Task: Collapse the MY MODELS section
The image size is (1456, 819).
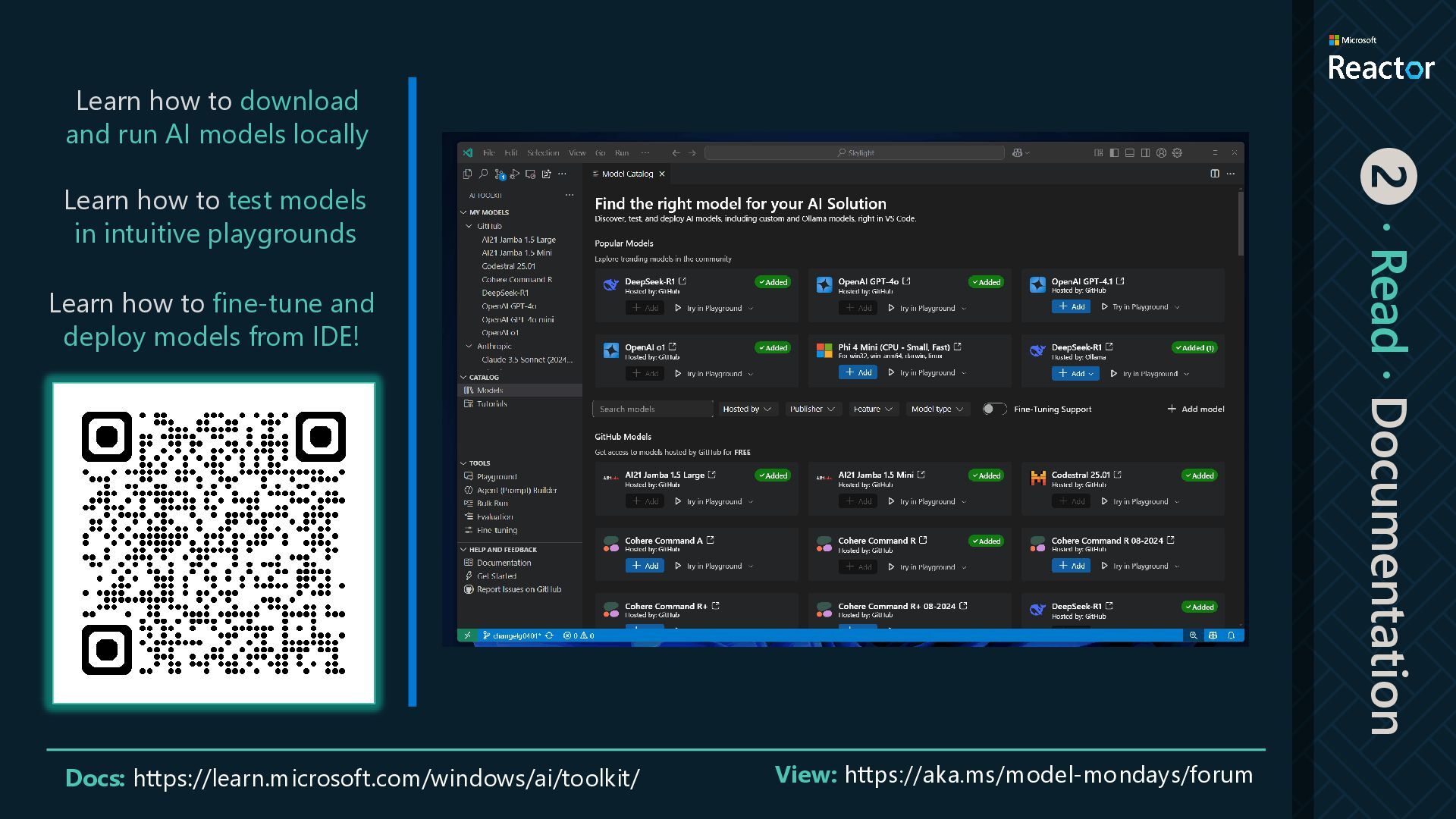Action: pos(463,212)
